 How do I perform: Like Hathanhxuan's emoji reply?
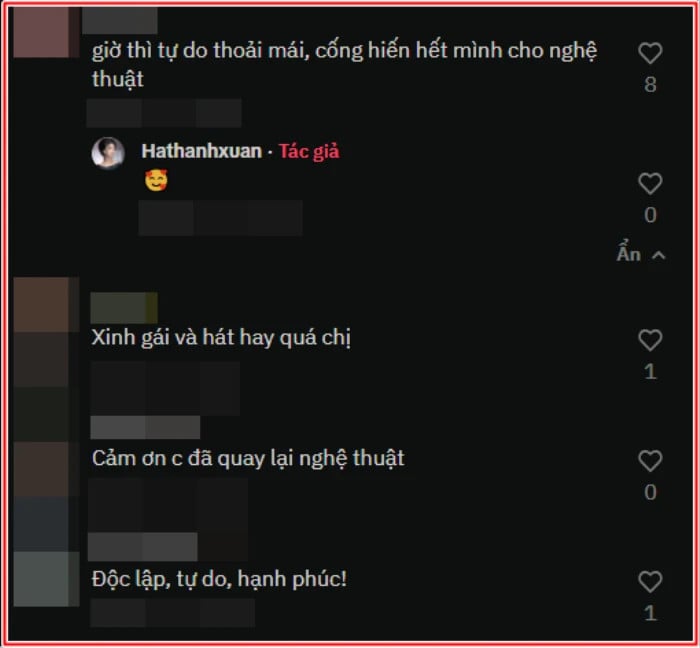(650, 183)
